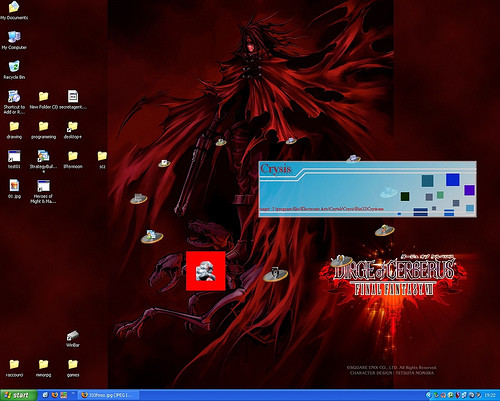Click the purple square in Crysis panel
Viewport: 500px width, 401px height.
(469, 190)
